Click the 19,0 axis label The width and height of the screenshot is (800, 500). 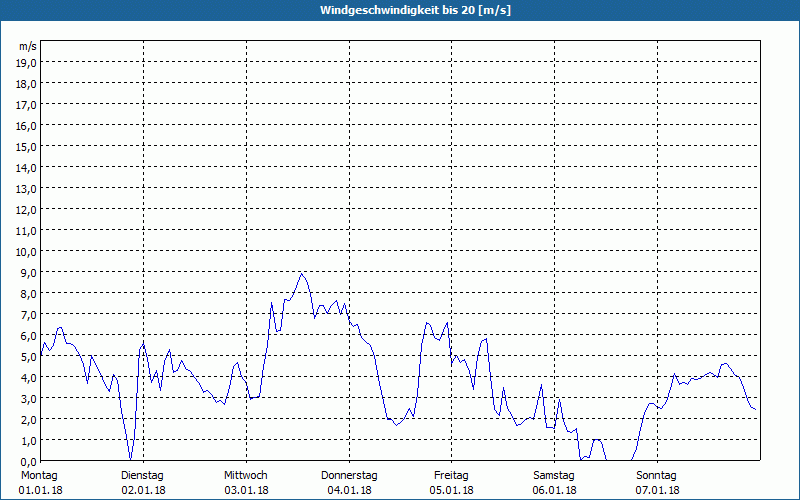point(26,63)
